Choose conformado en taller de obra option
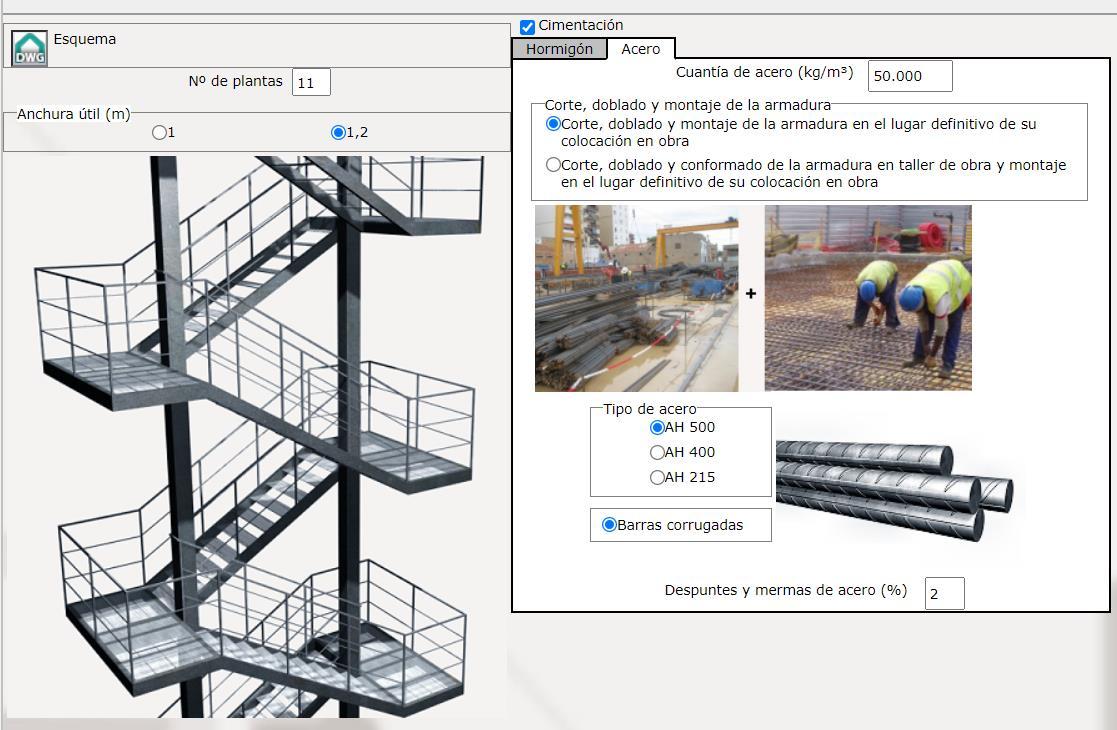Image resolution: width=1117 pixels, height=730 pixels. point(553,165)
